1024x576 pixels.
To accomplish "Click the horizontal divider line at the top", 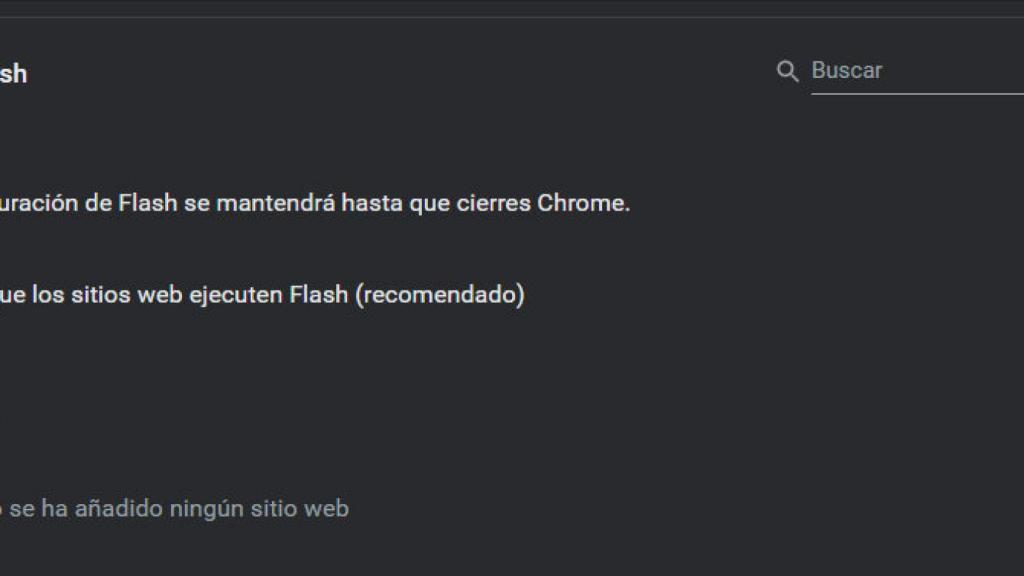I will click(512, 17).
